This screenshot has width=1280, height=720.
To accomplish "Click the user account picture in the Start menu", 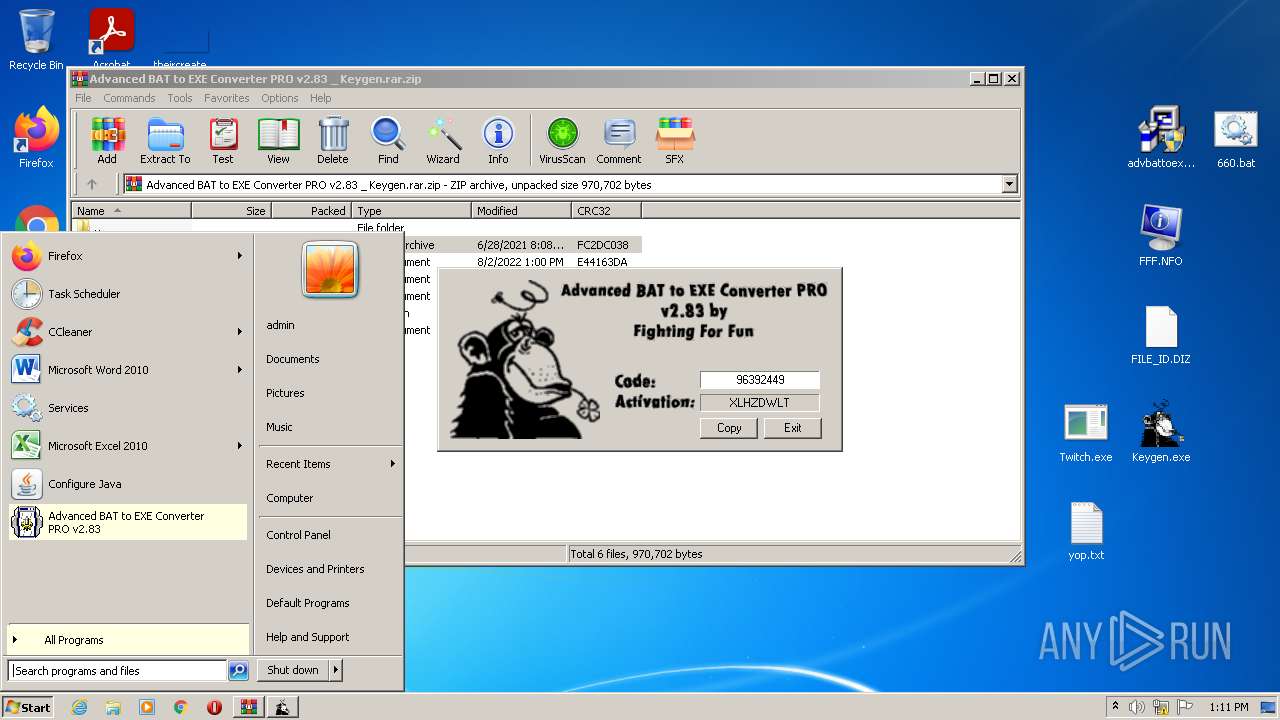I will [x=330, y=270].
